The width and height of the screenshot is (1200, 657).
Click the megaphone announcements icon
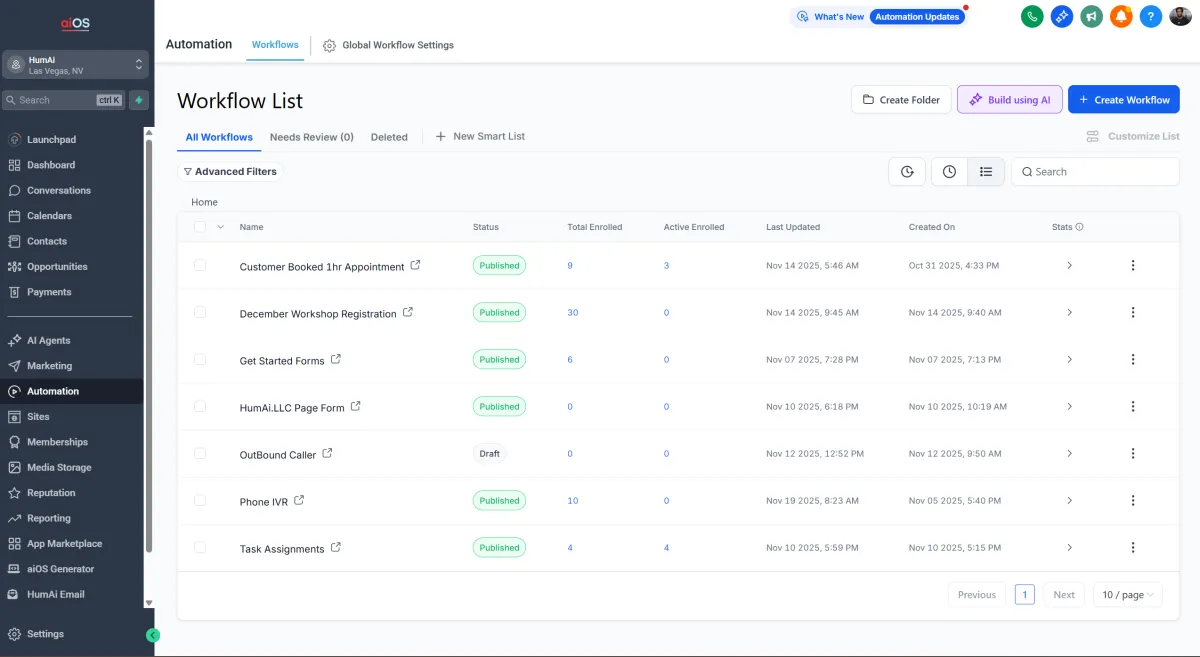pos(1091,16)
